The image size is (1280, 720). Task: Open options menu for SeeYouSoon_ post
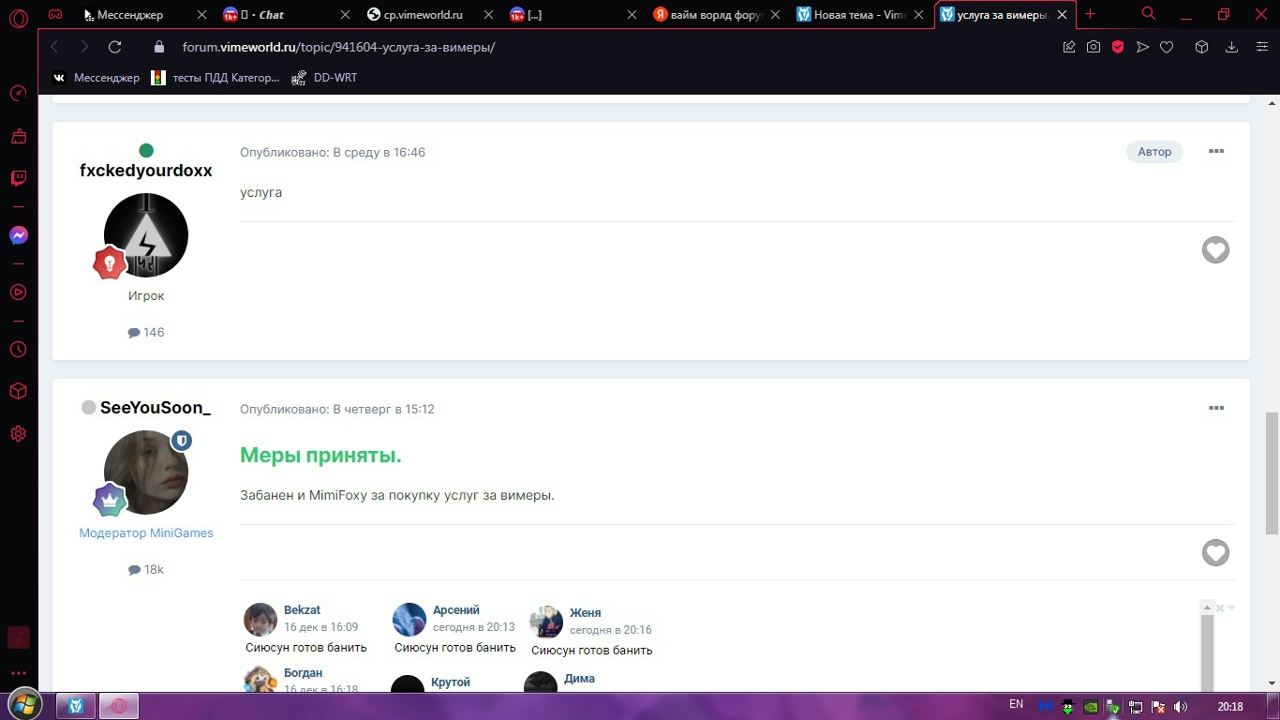pyautogui.click(x=1216, y=408)
